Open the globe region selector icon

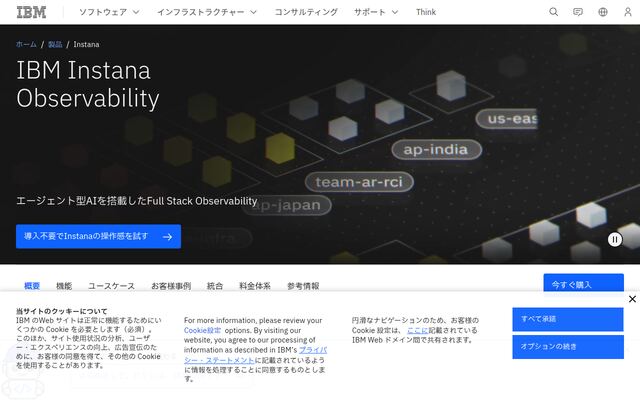coord(603,12)
